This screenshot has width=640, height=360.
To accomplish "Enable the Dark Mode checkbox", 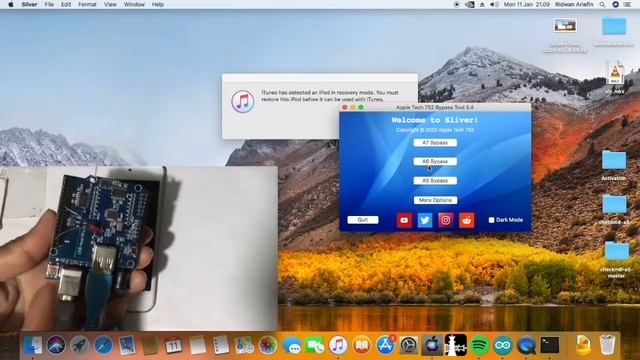I will [491, 220].
